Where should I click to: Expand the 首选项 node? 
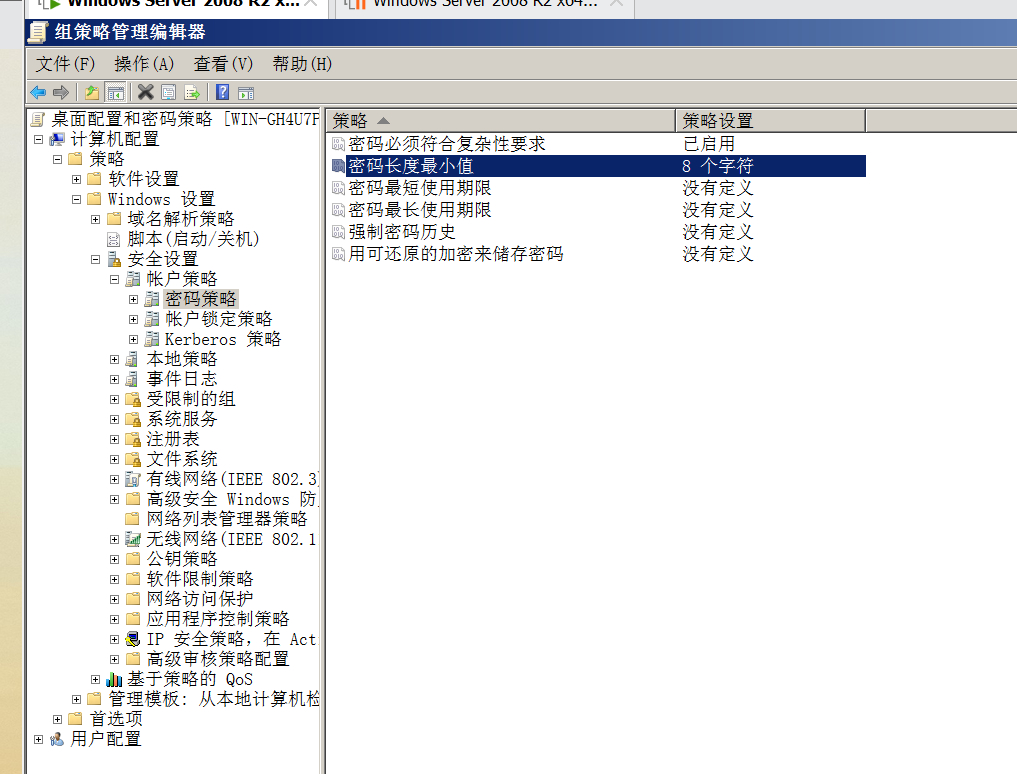pos(57,720)
